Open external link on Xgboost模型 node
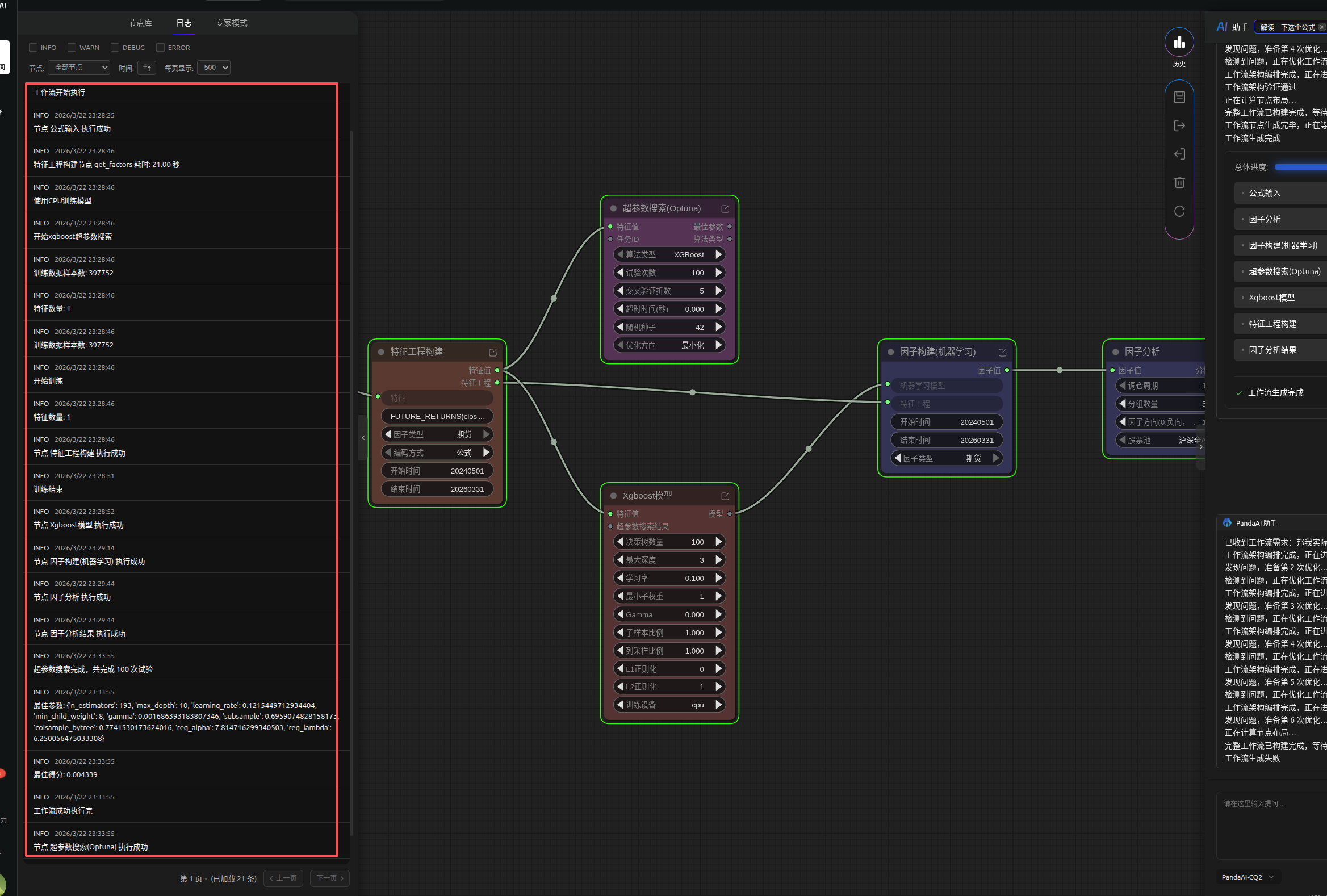1327x896 pixels. coord(725,496)
